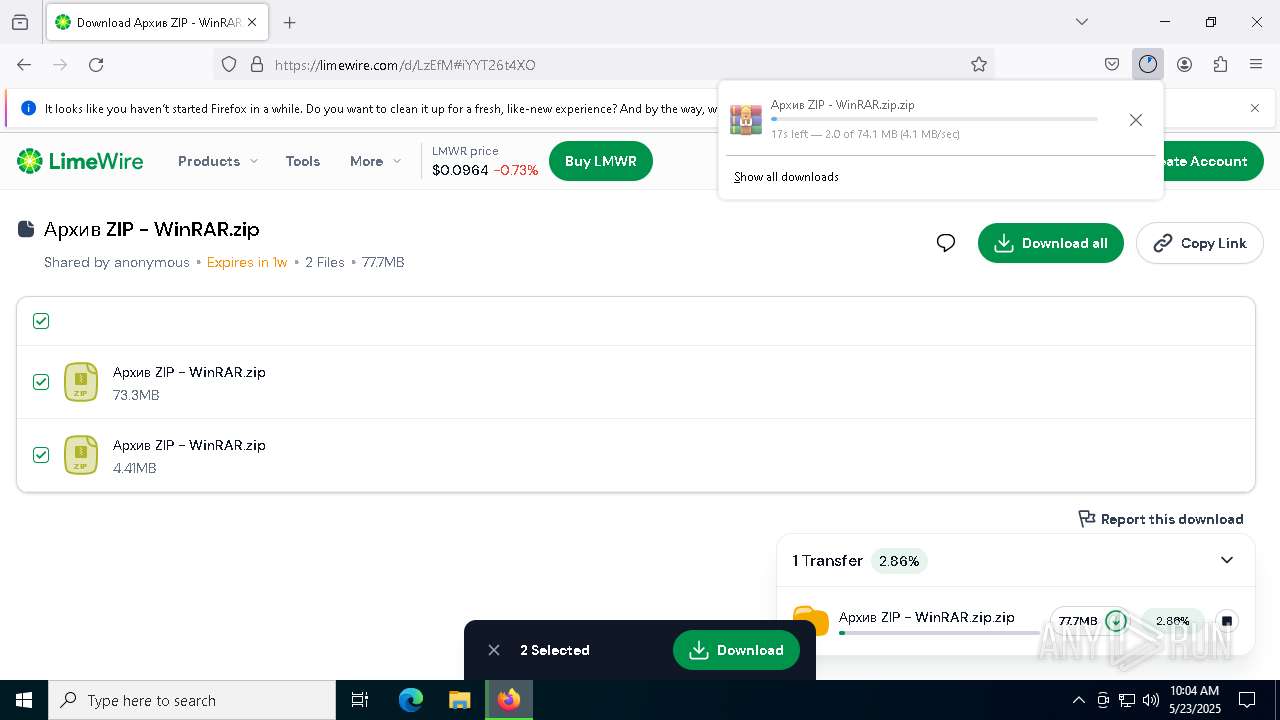Click Expires in 1w text
This screenshot has width=1280, height=720.
coord(247,262)
